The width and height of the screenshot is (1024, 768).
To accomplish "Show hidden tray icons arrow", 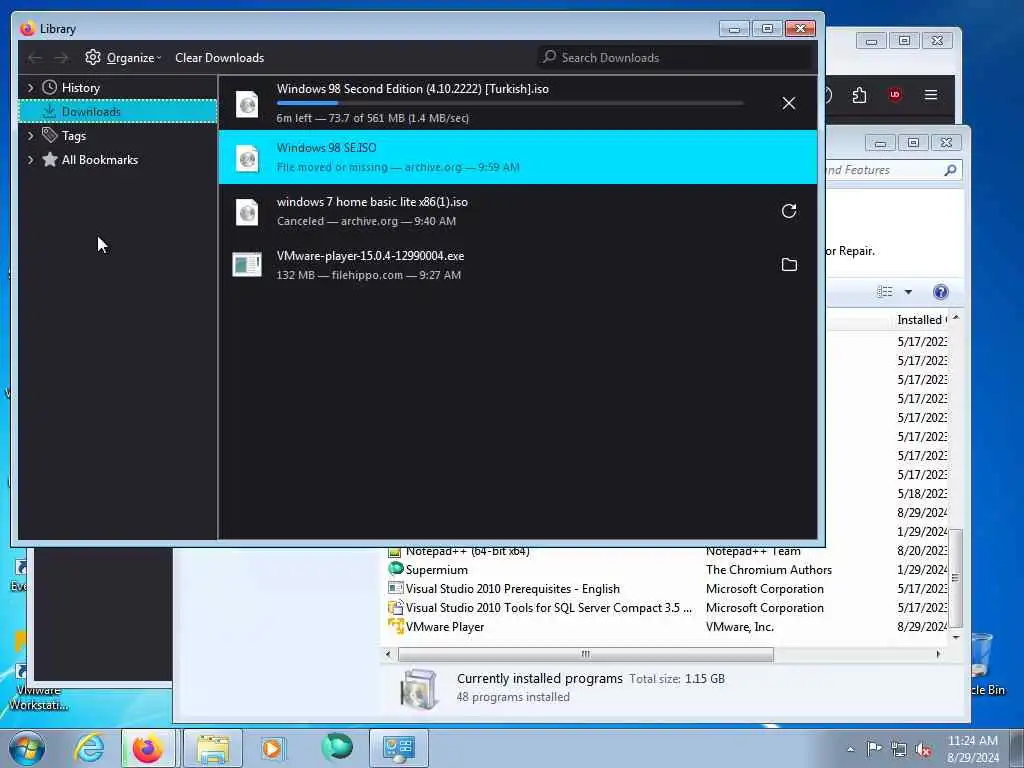I will pos(850,749).
